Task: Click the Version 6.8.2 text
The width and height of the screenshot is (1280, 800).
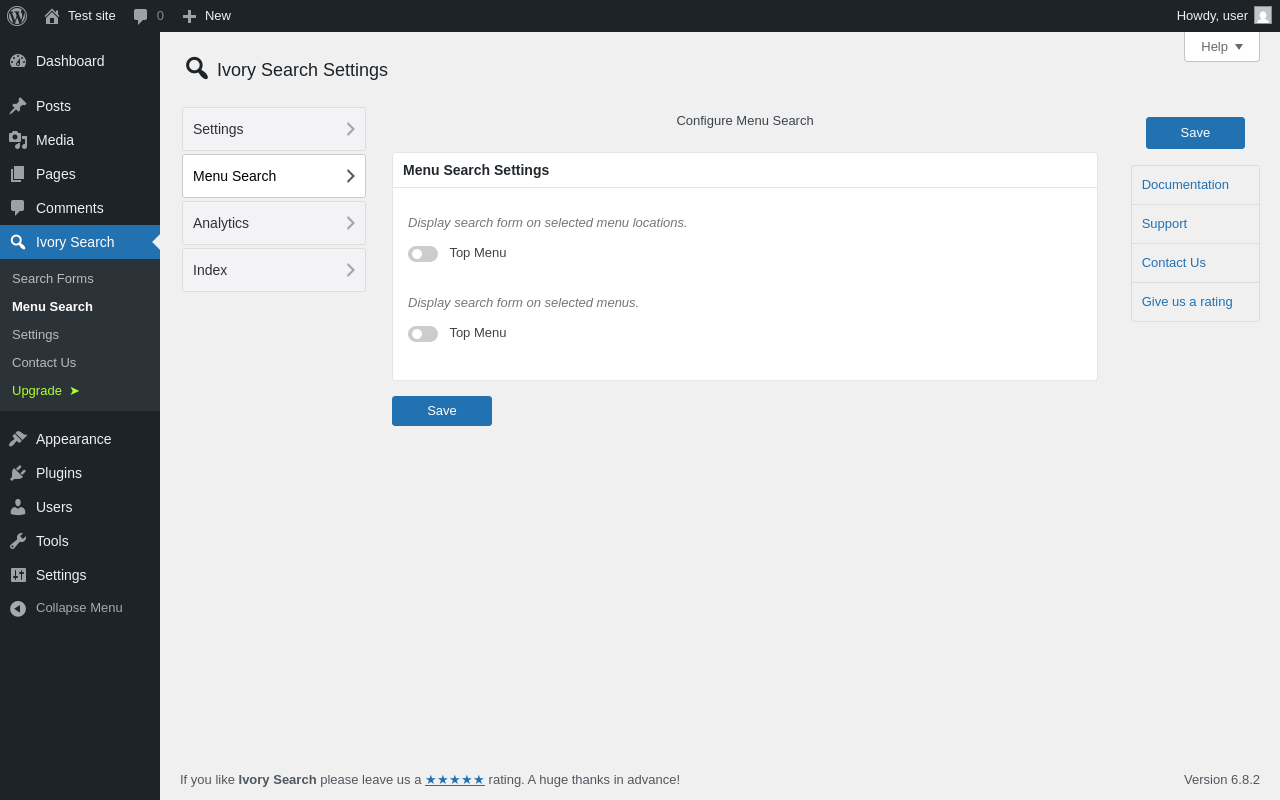Action: click(x=1222, y=780)
